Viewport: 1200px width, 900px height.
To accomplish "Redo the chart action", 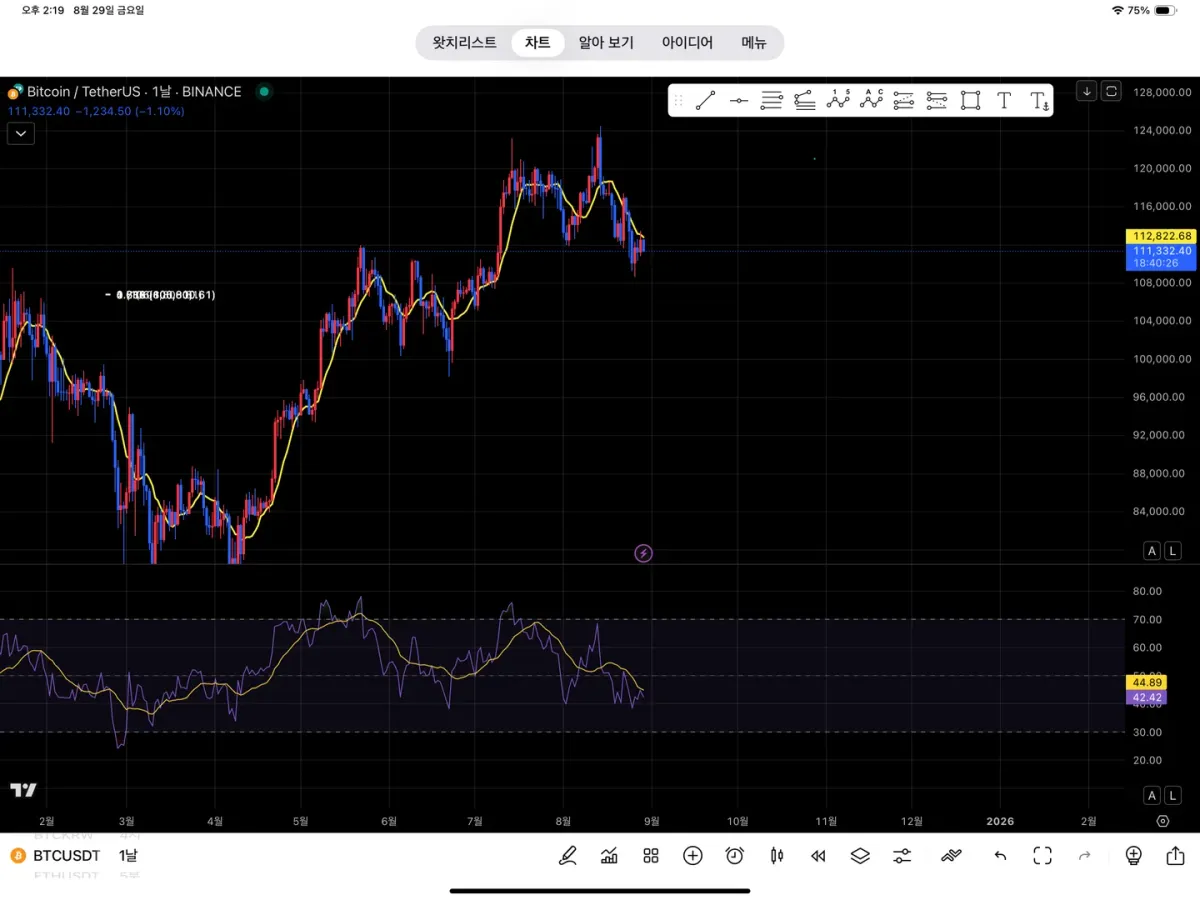I will [1085, 856].
